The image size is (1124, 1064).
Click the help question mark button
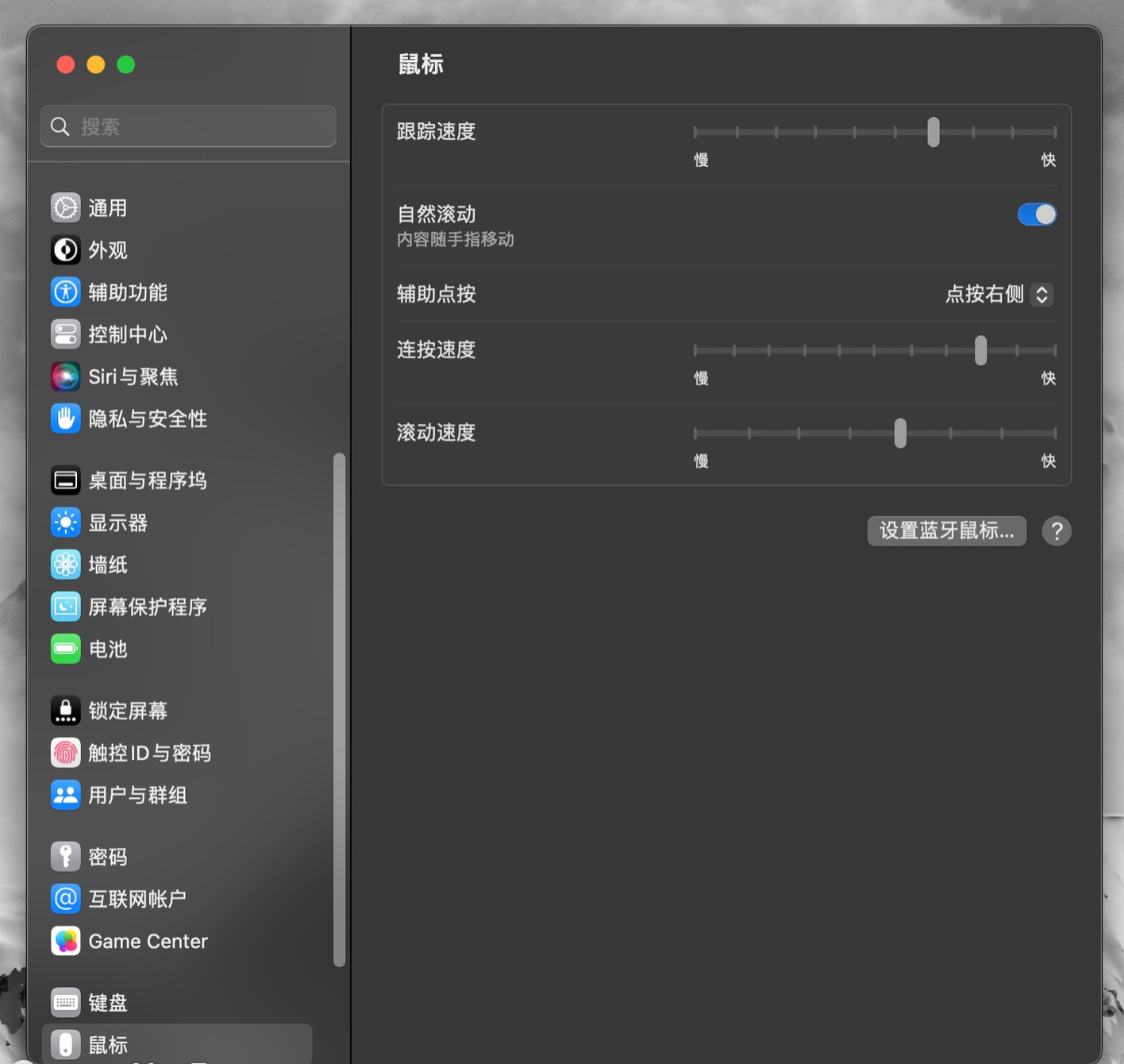tap(1057, 531)
